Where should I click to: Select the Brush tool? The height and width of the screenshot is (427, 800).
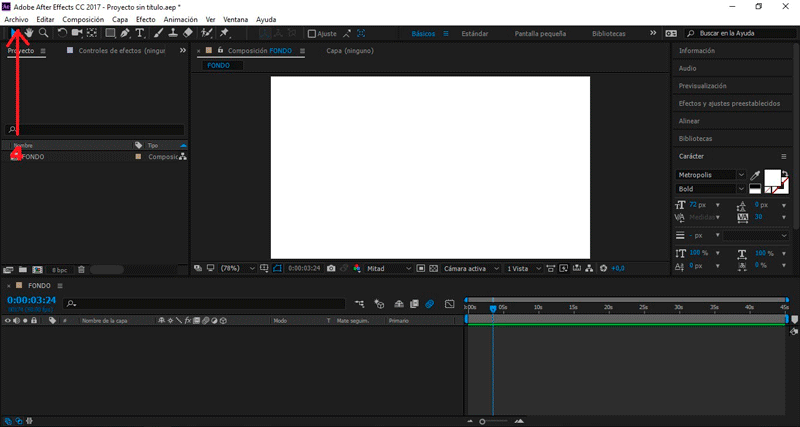[x=159, y=33]
